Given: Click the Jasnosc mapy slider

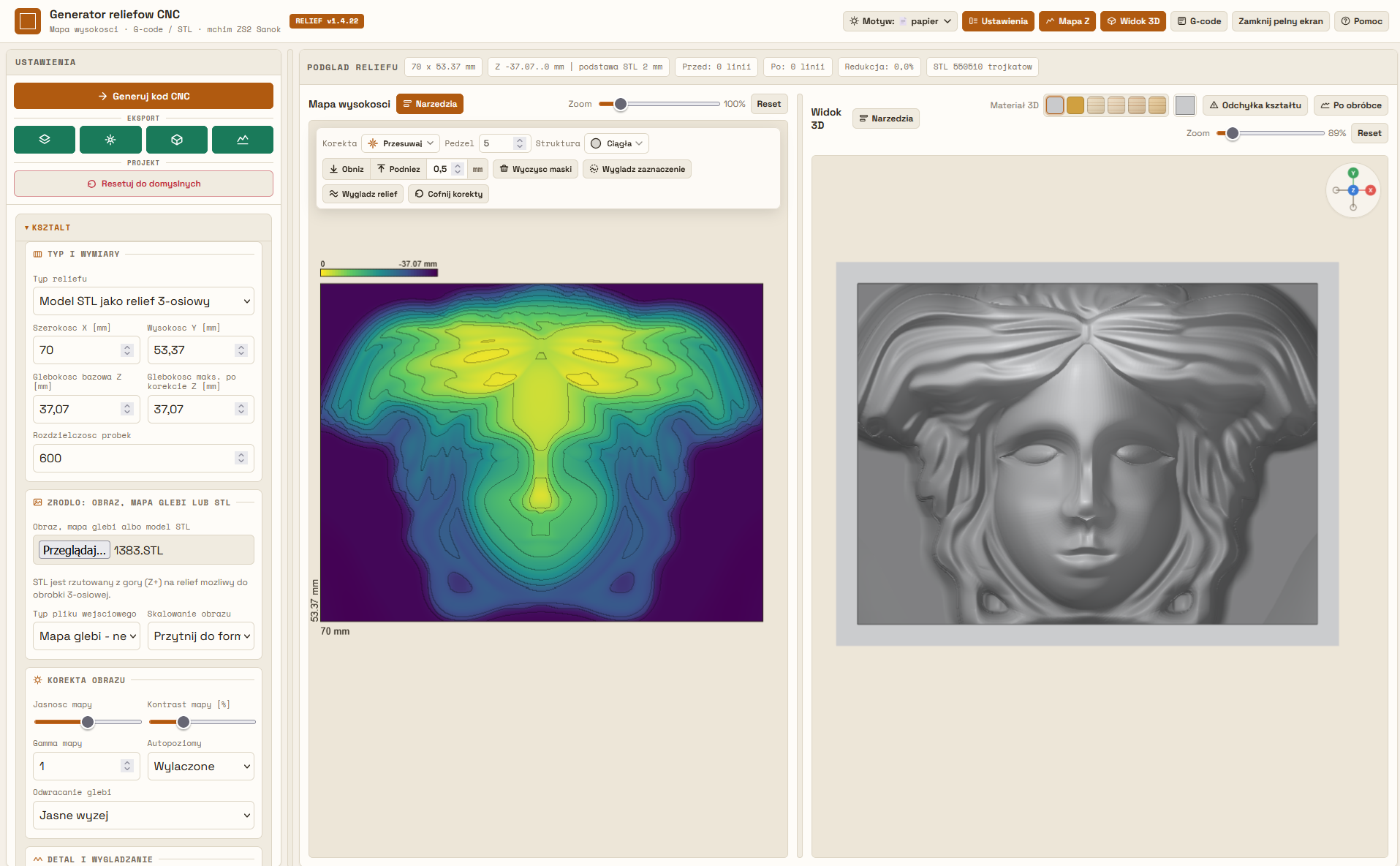Looking at the screenshot, I should coord(87,722).
